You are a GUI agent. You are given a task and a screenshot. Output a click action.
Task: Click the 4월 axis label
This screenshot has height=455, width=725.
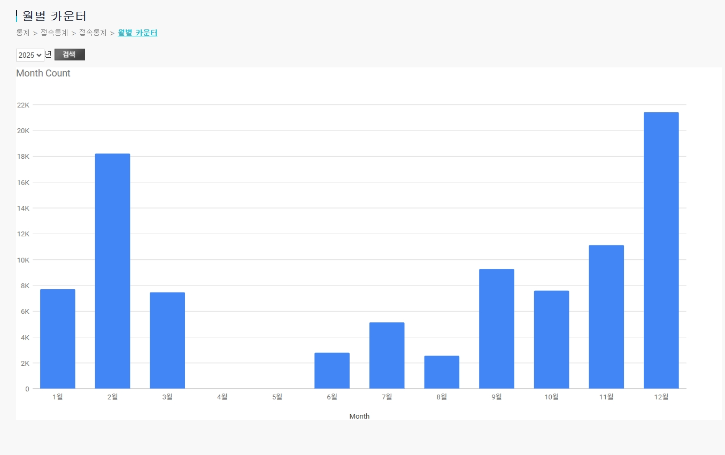coord(222,397)
